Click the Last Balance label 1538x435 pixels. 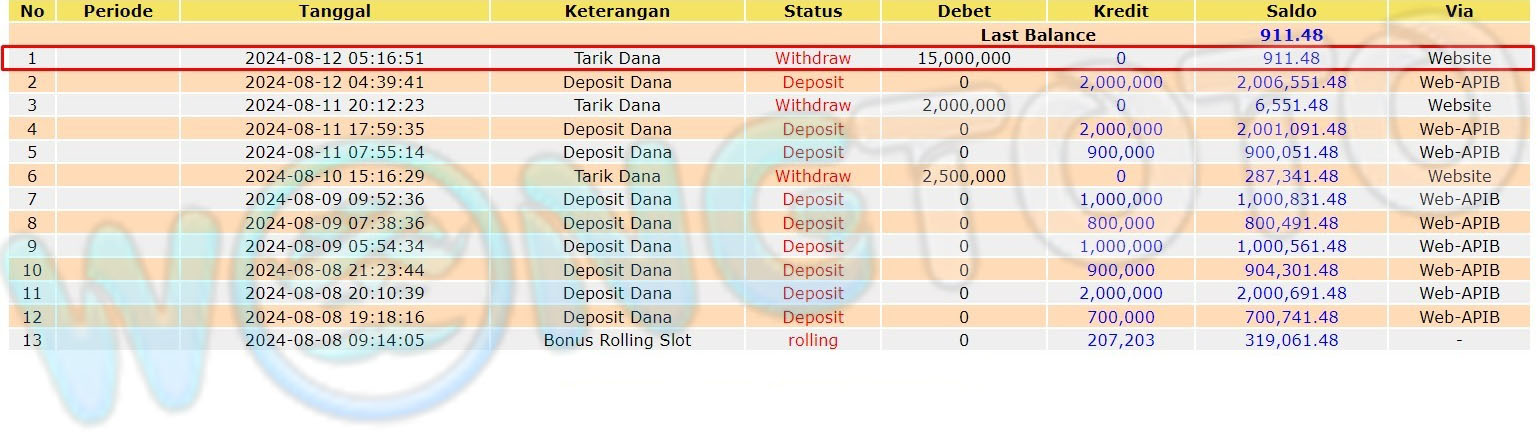(1037, 35)
